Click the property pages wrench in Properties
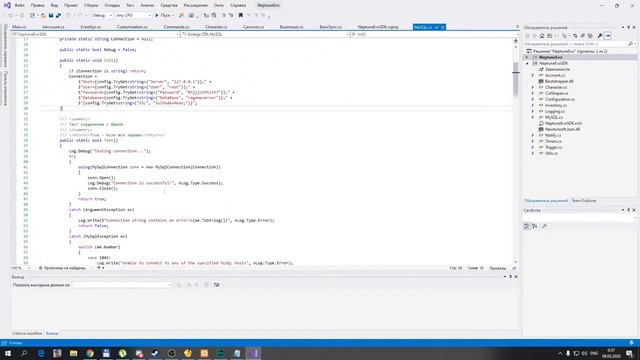The height and width of the screenshot is (360, 640). point(544,226)
